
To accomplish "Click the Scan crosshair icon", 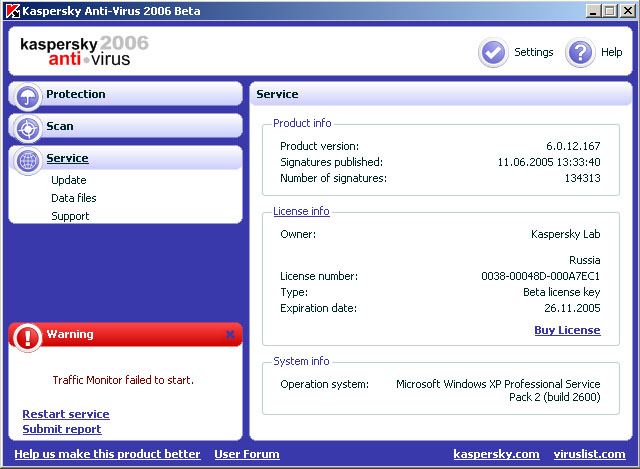I will [x=28, y=129].
